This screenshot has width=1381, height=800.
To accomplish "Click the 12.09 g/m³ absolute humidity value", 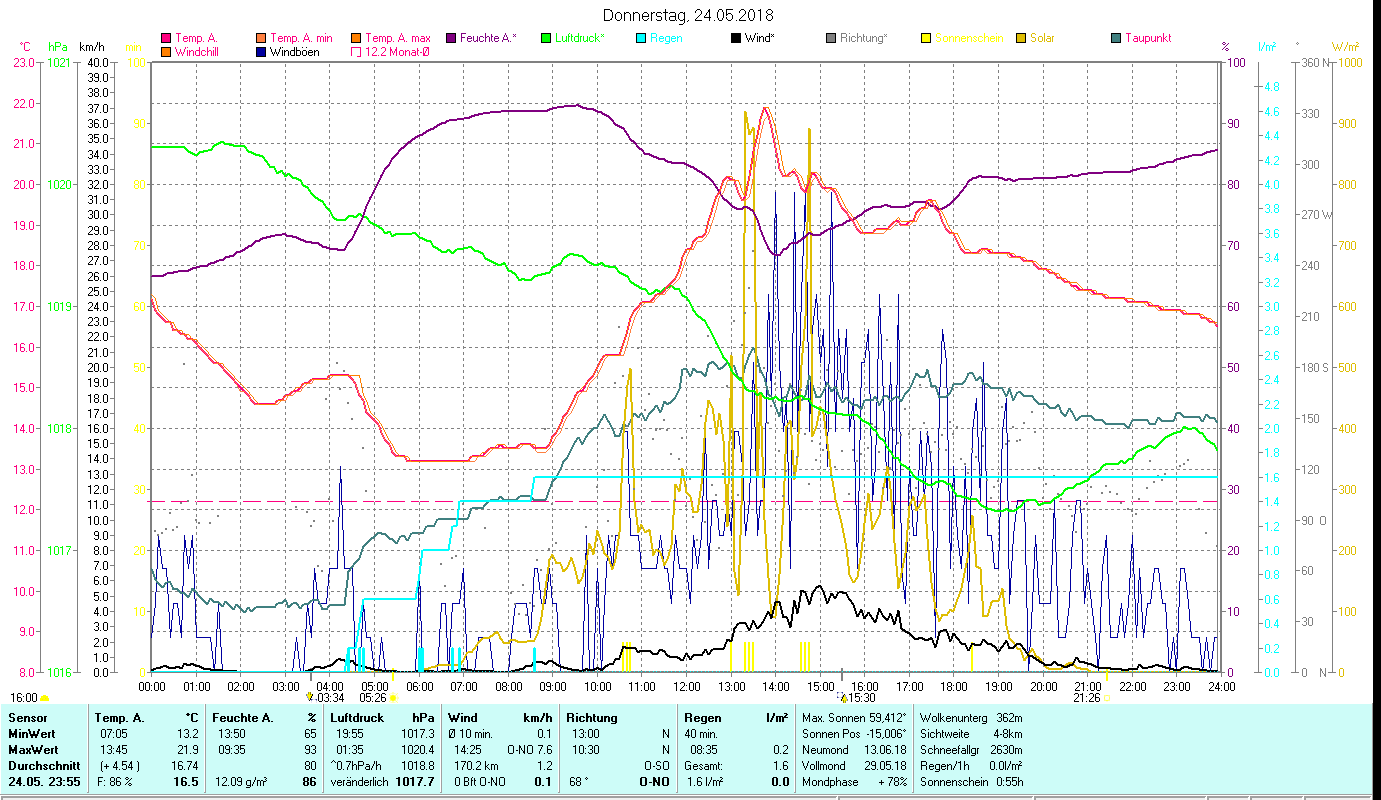I will click(243, 782).
